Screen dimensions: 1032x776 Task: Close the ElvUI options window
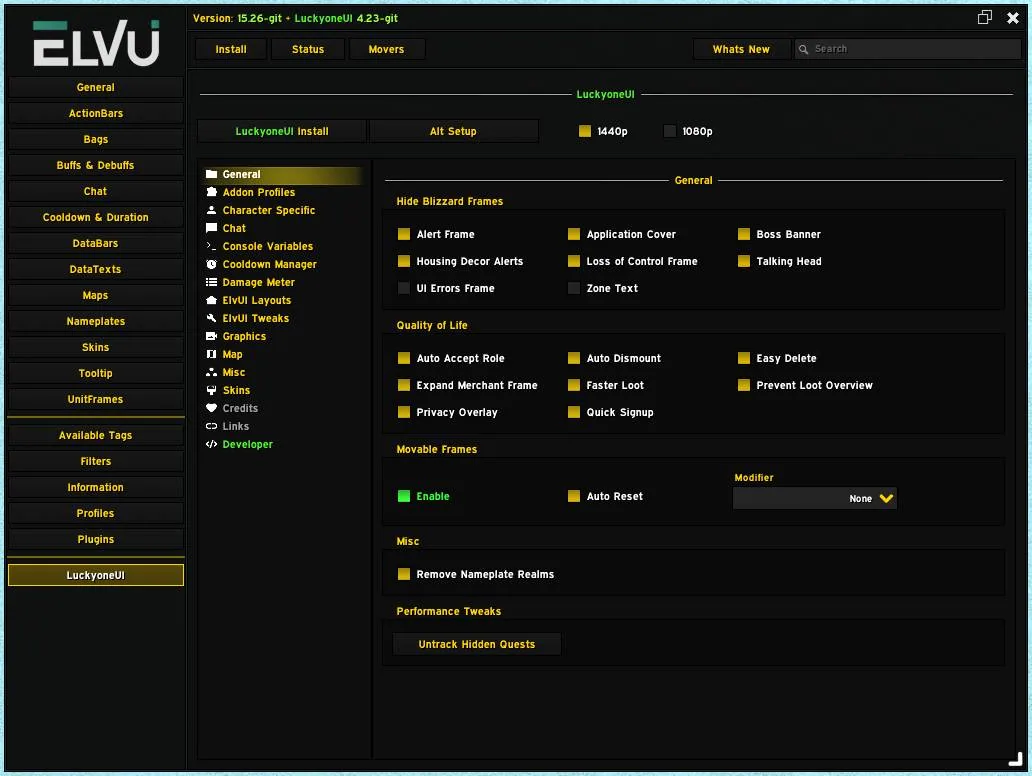[1013, 18]
